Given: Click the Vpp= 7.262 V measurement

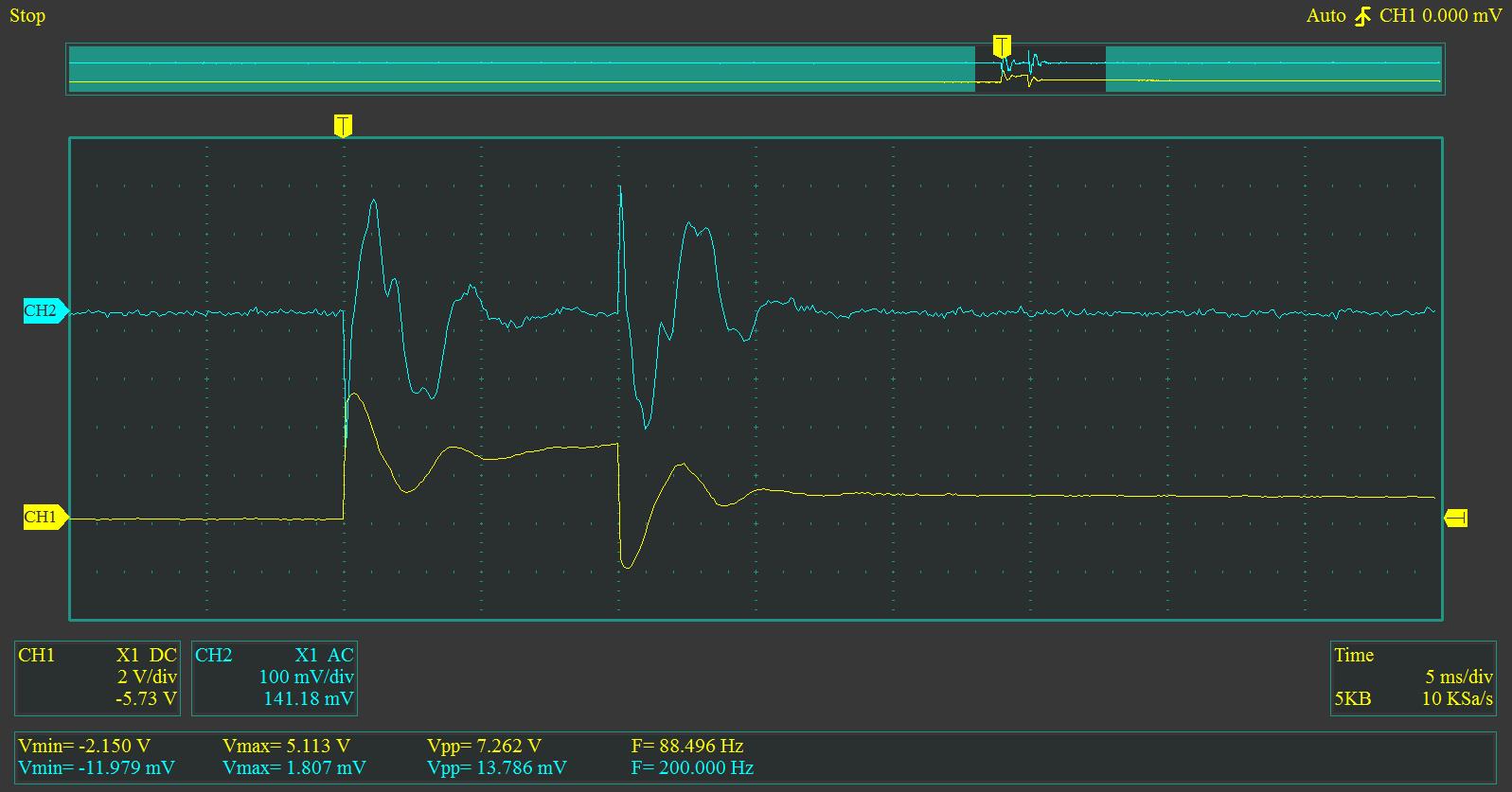Looking at the screenshot, I should coord(484,746).
